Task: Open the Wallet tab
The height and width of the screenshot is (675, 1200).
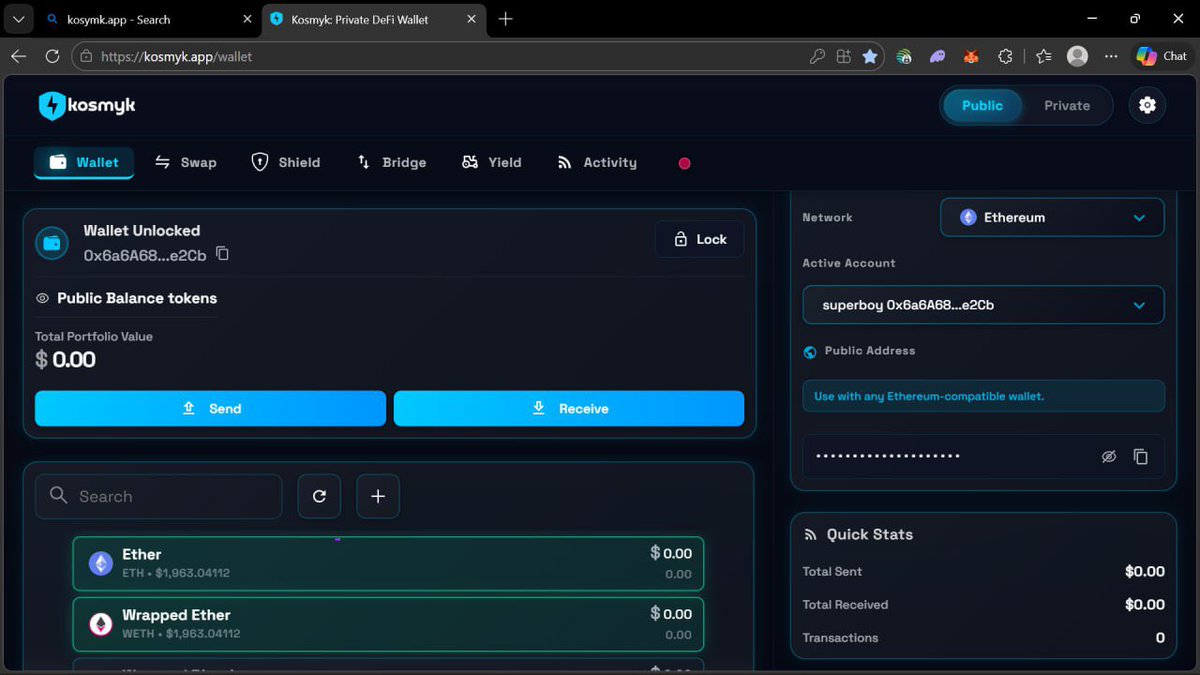Action: [x=84, y=162]
